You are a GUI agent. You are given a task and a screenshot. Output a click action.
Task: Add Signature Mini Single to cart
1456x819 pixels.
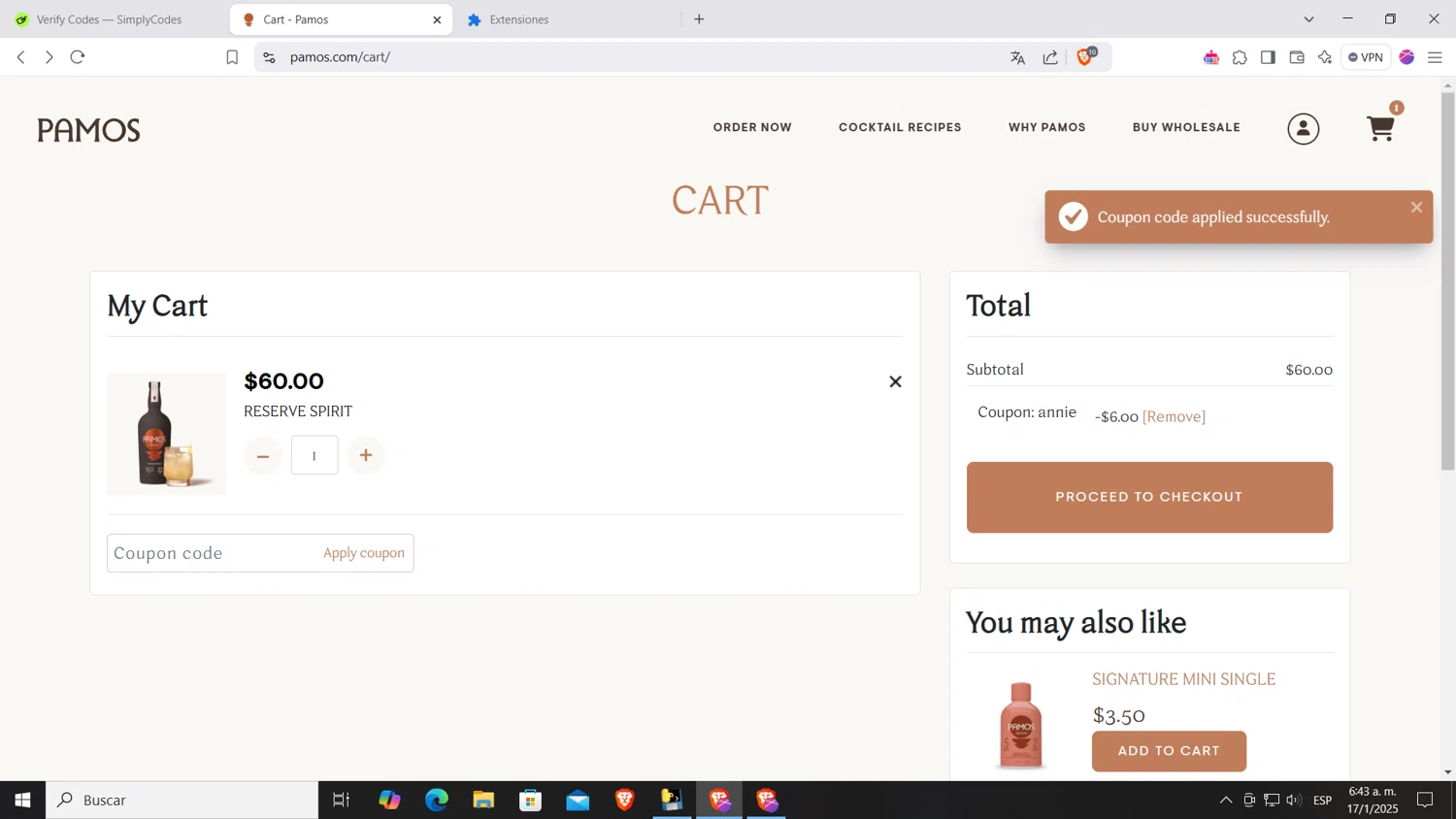(x=1169, y=751)
